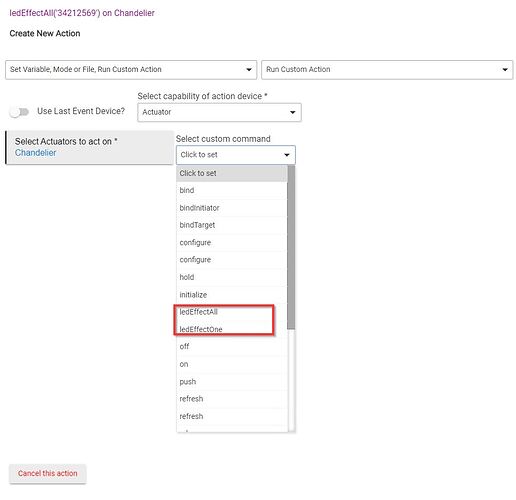This screenshot has height=500, width=516.
Task: Open the Run Custom Action dropdown
Action: (x=387, y=69)
